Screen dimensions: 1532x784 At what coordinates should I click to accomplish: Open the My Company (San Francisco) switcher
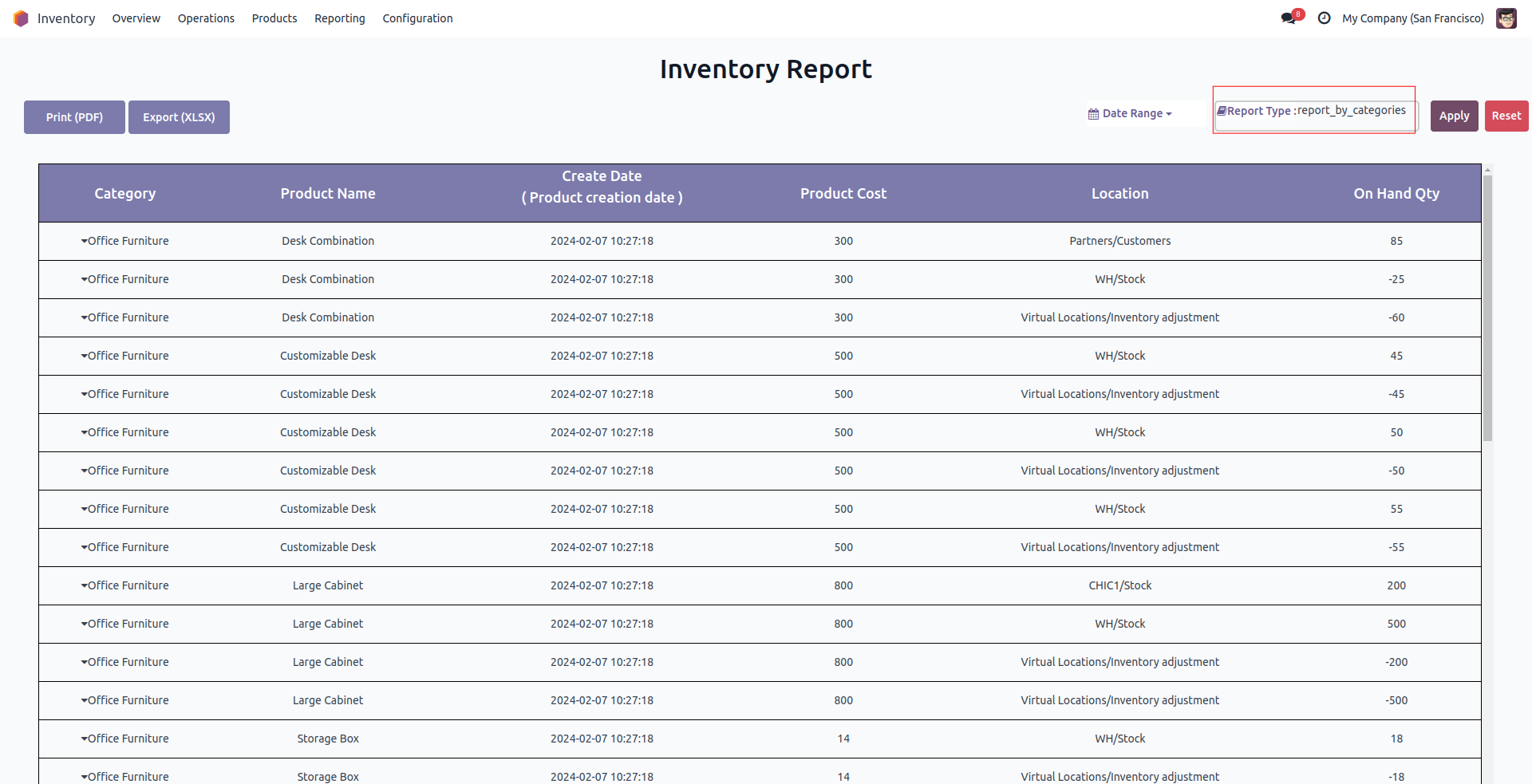pos(1412,18)
